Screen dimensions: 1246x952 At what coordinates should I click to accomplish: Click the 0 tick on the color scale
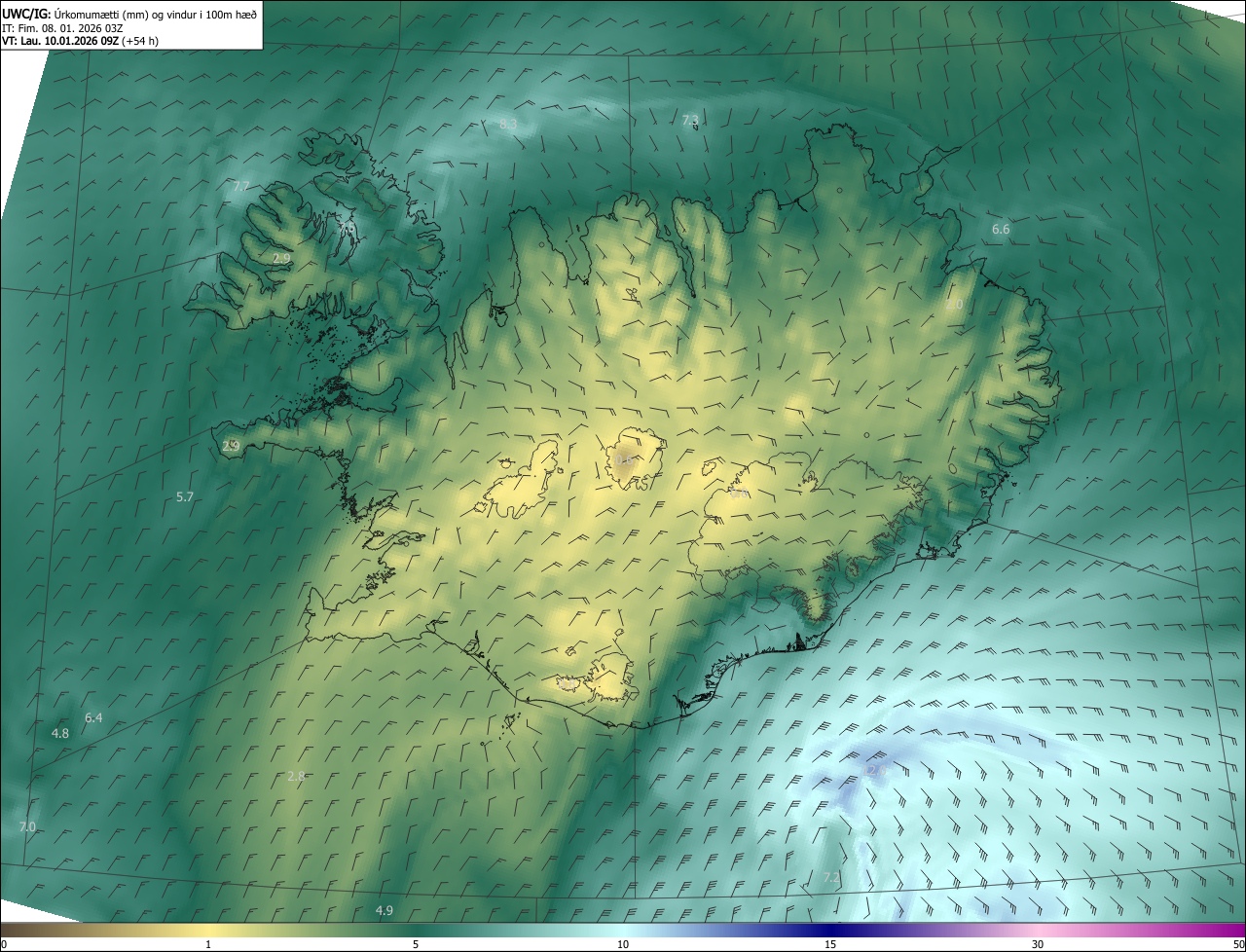coord(4,945)
